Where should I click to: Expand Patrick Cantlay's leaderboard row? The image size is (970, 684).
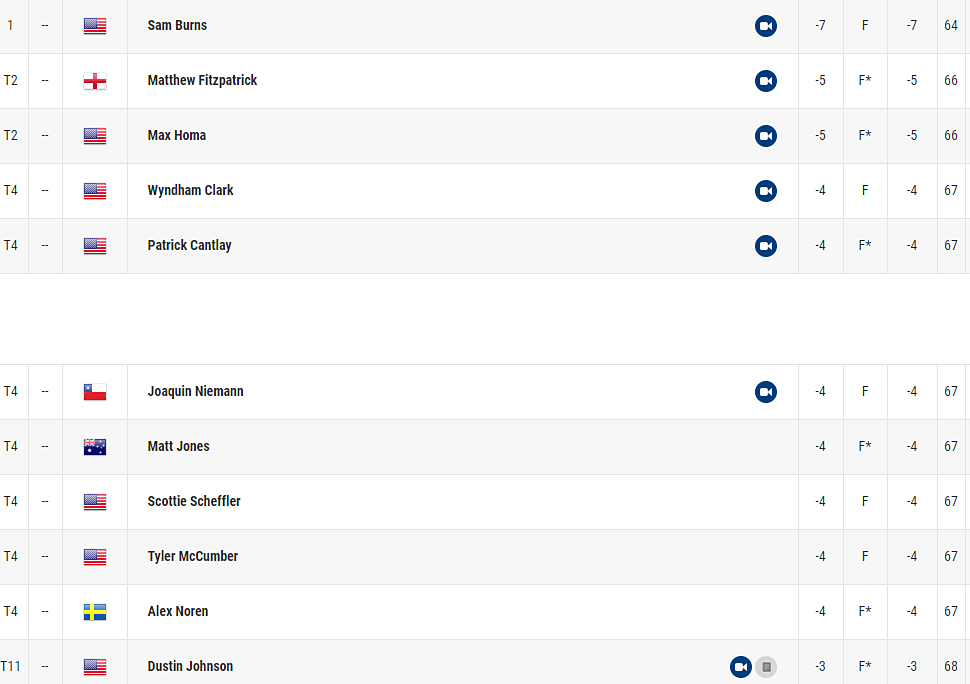[485, 246]
